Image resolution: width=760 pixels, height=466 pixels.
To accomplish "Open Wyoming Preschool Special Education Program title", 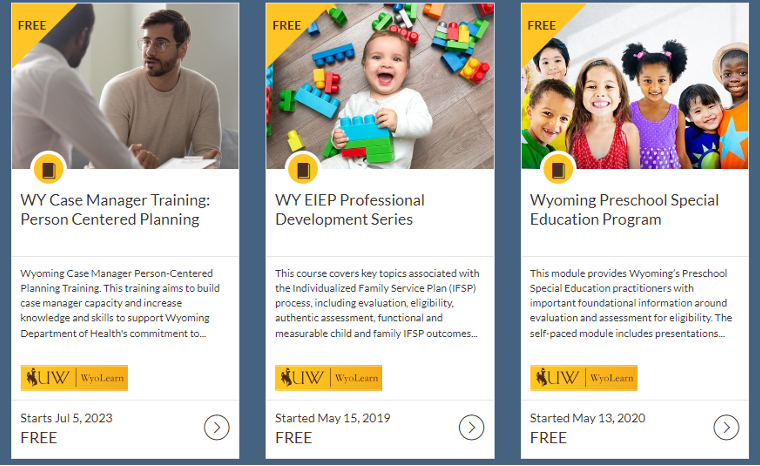I will 624,209.
